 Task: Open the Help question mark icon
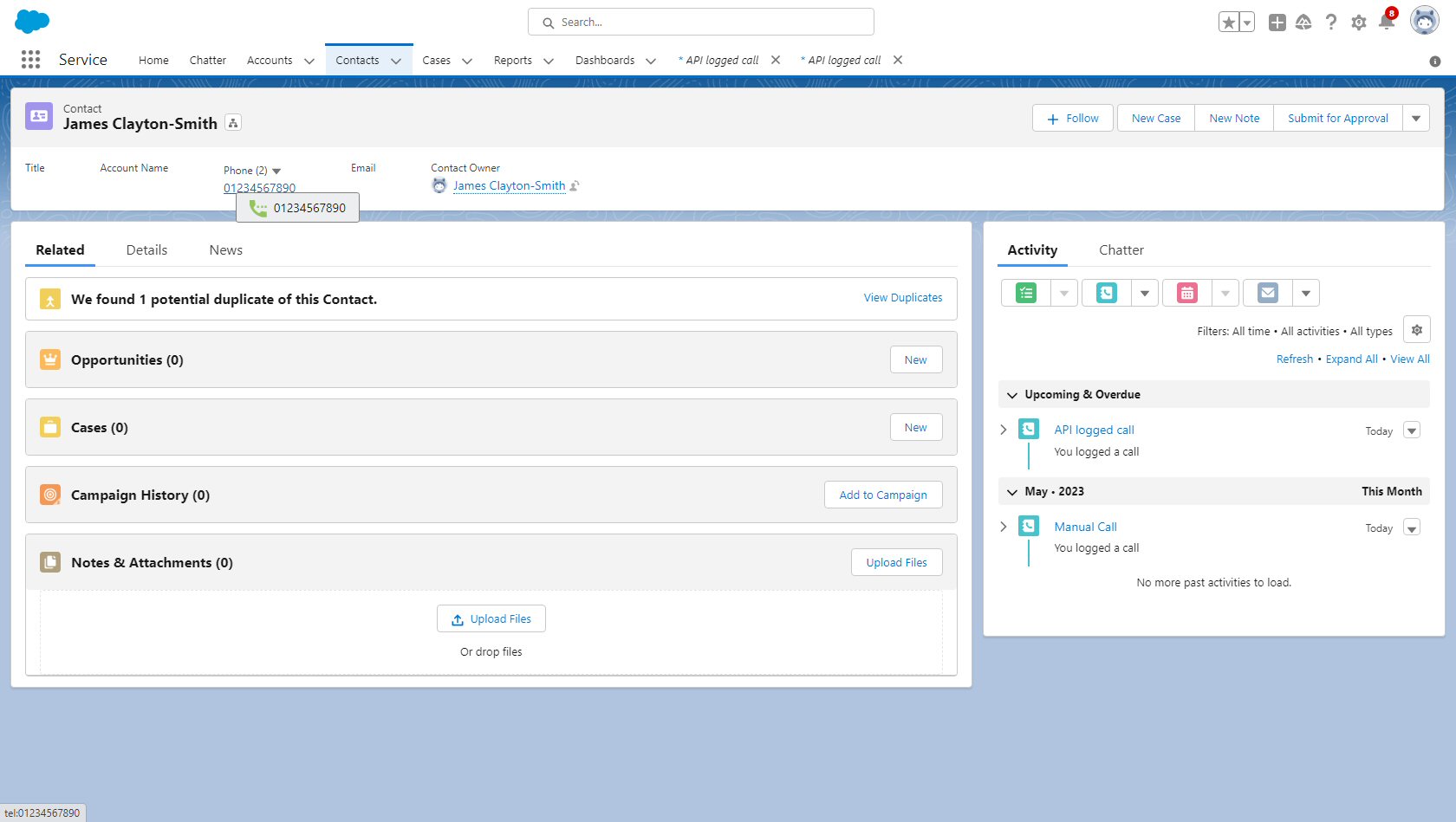point(1331,23)
